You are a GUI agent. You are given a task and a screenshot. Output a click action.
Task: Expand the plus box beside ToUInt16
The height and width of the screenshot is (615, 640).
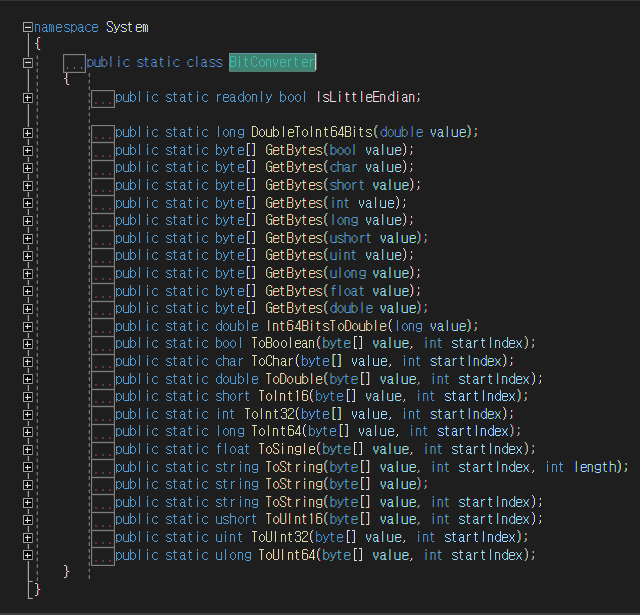[x=28, y=520]
